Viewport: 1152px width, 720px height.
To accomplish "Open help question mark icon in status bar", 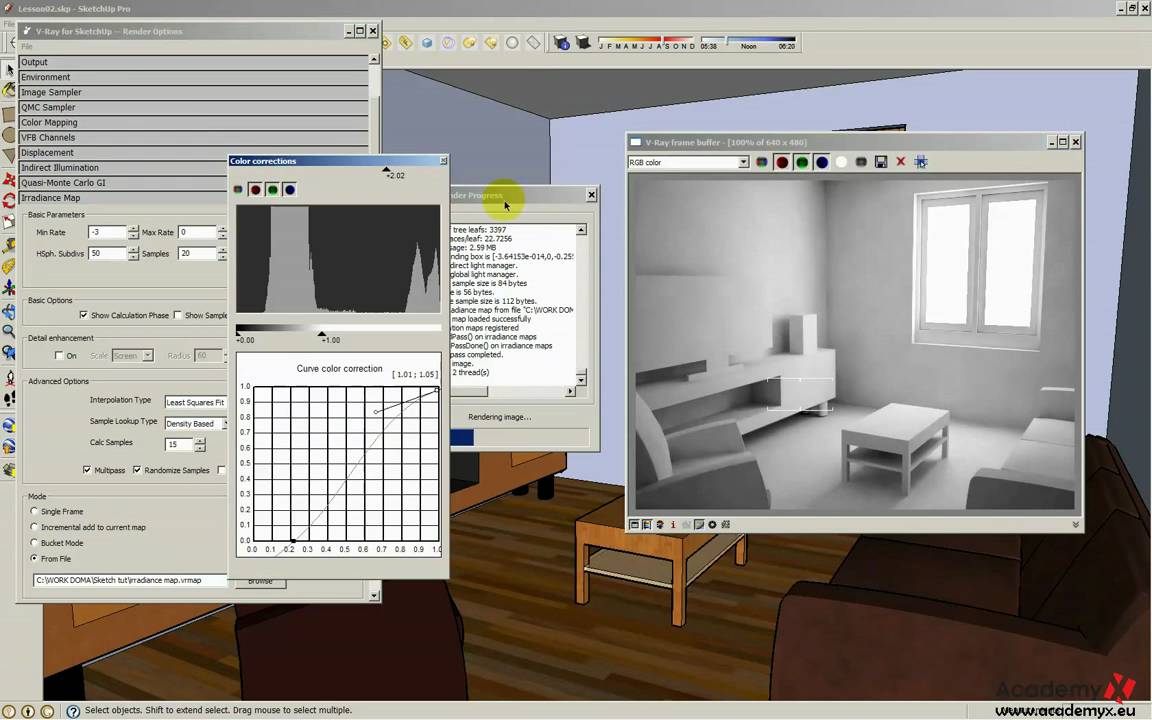I will 73,711.
